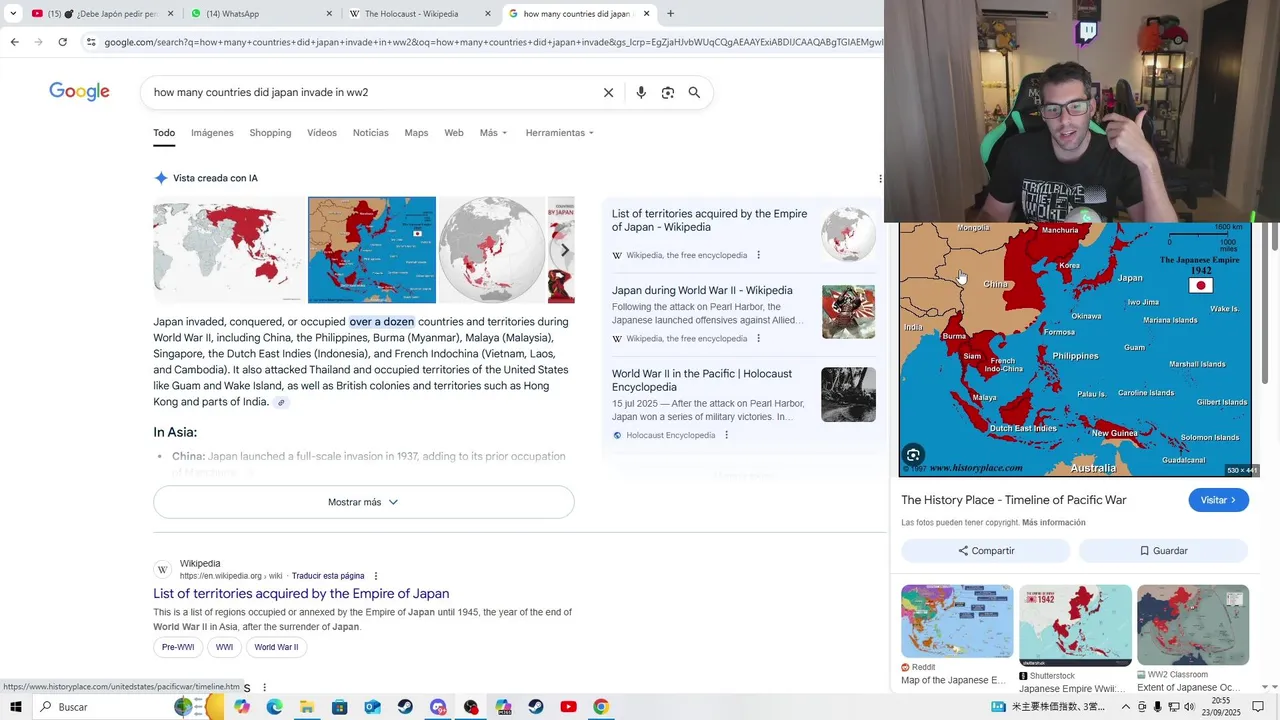Image resolution: width=1280 pixels, height=720 pixels.
Task: Open the Herramientas dropdown
Action: point(559,133)
